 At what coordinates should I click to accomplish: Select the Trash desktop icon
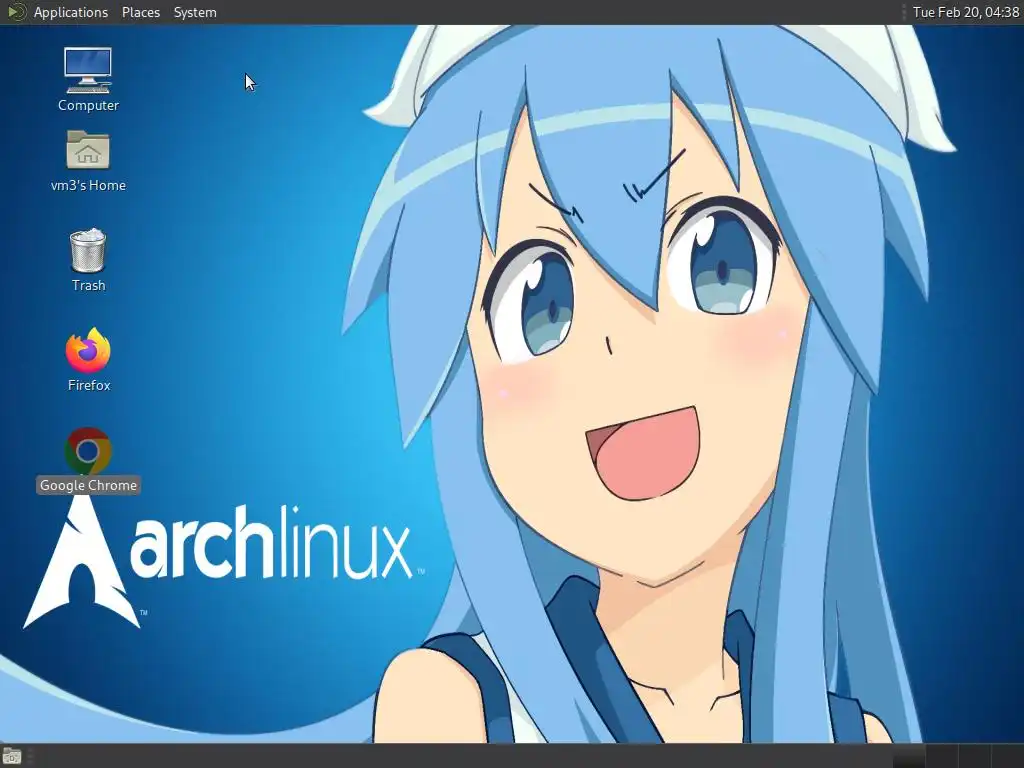(88, 260)
